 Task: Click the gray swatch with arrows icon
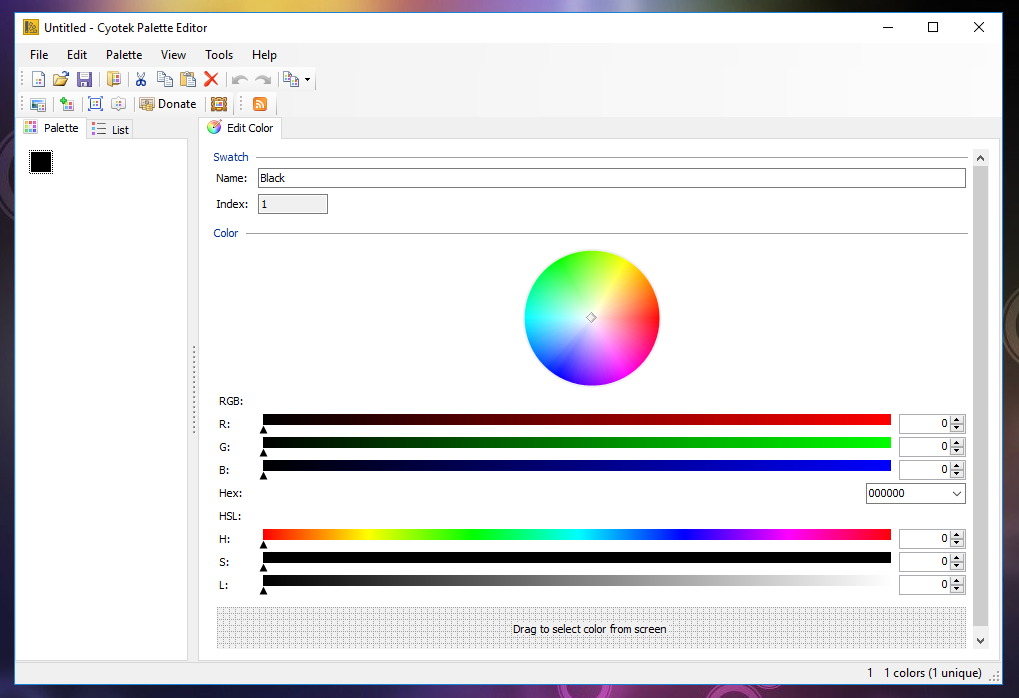pos(118,104)
